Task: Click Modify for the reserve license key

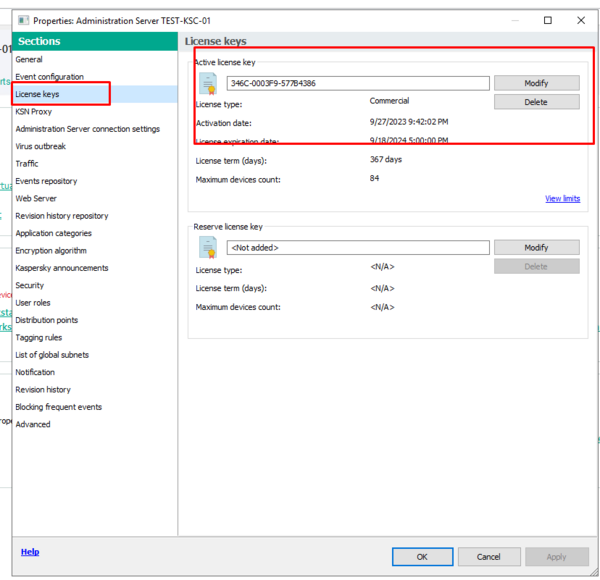Action: [x=536, y=247]
